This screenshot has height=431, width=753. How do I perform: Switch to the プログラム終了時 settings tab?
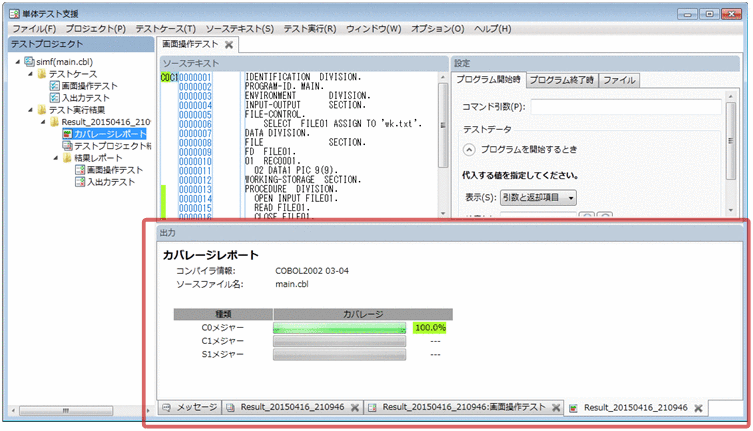562,80
